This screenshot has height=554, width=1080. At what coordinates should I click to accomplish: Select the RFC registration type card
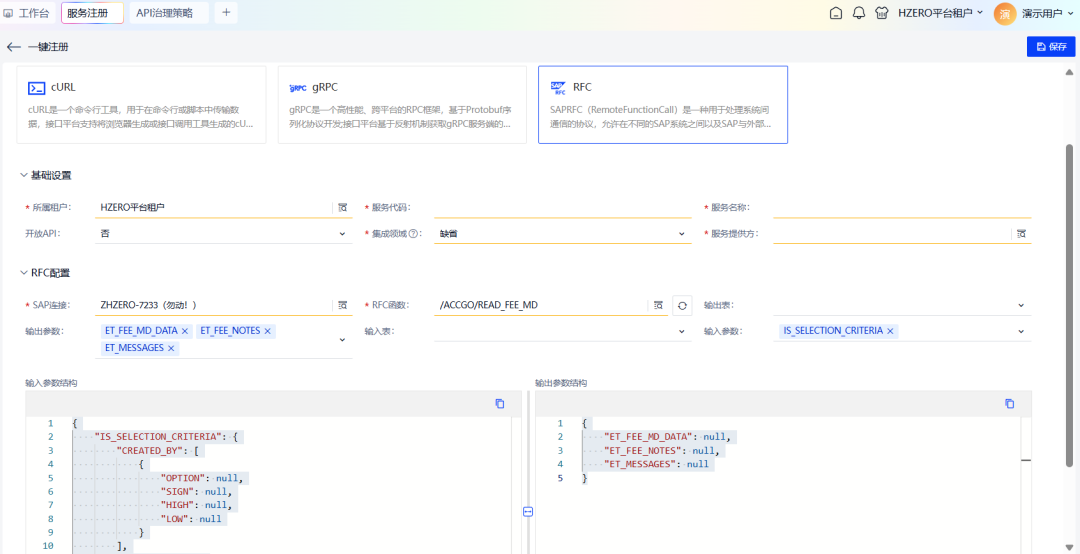click(x=662, y=105)
